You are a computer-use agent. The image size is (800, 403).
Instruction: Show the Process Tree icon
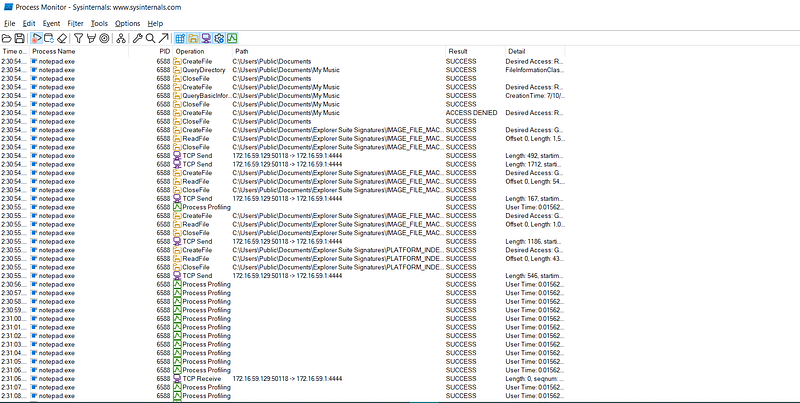click(121, 38)
